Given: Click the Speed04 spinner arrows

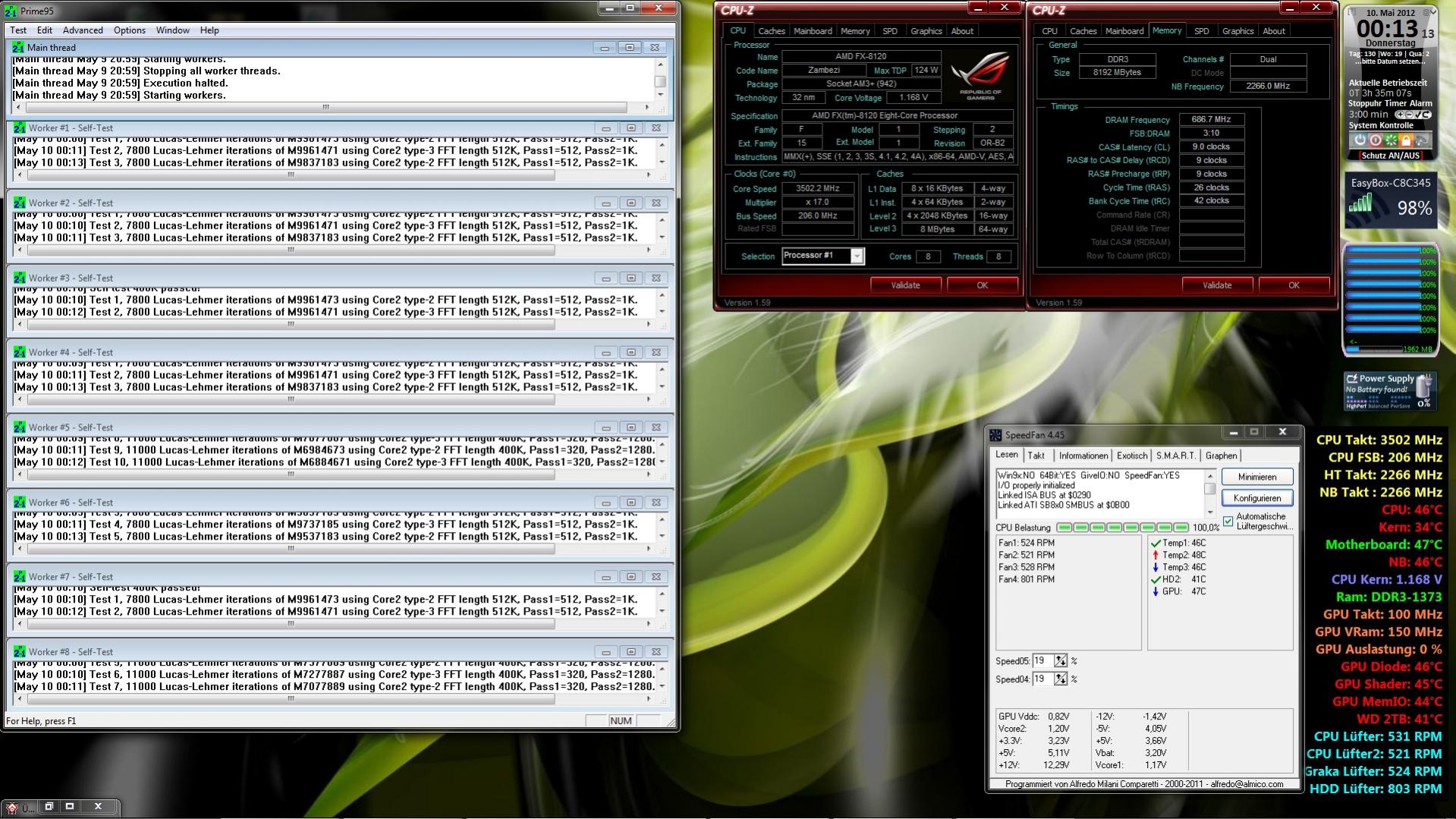Looking at the screenshot, I should point(1061,679).
